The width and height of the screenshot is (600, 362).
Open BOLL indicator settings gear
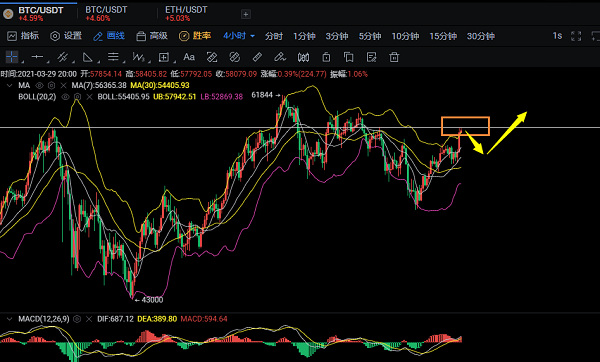77,97
